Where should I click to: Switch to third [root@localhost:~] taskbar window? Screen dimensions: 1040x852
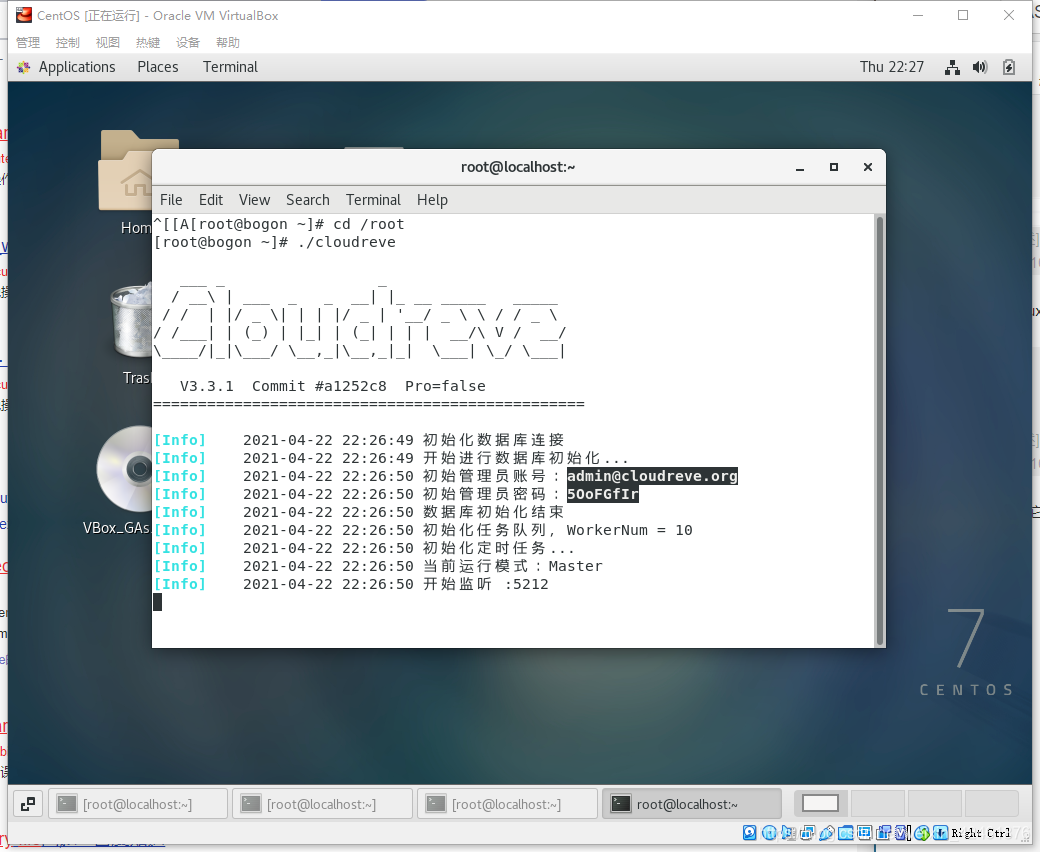coord(508,804)
